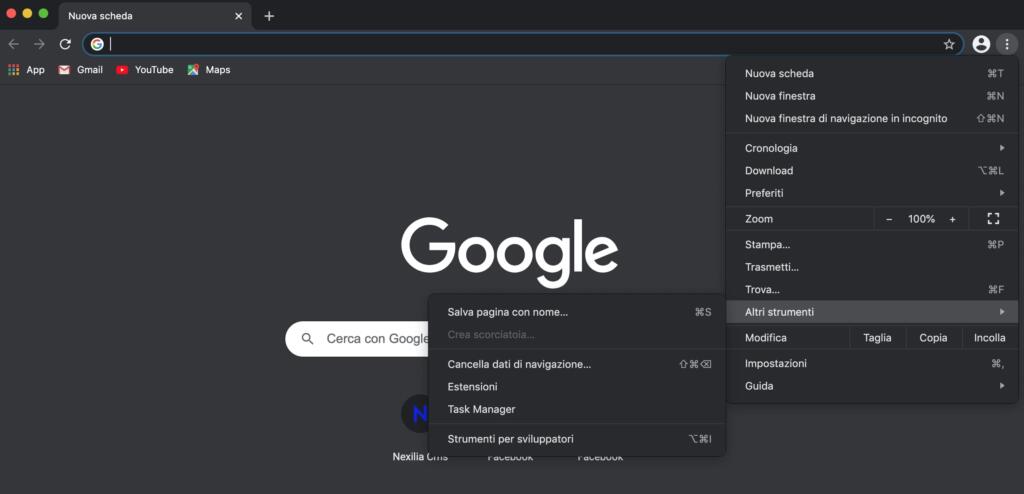The width and height of the screenshot is (1024, 494).
Task: Open Impostazioni from menu
Action: 874,363
